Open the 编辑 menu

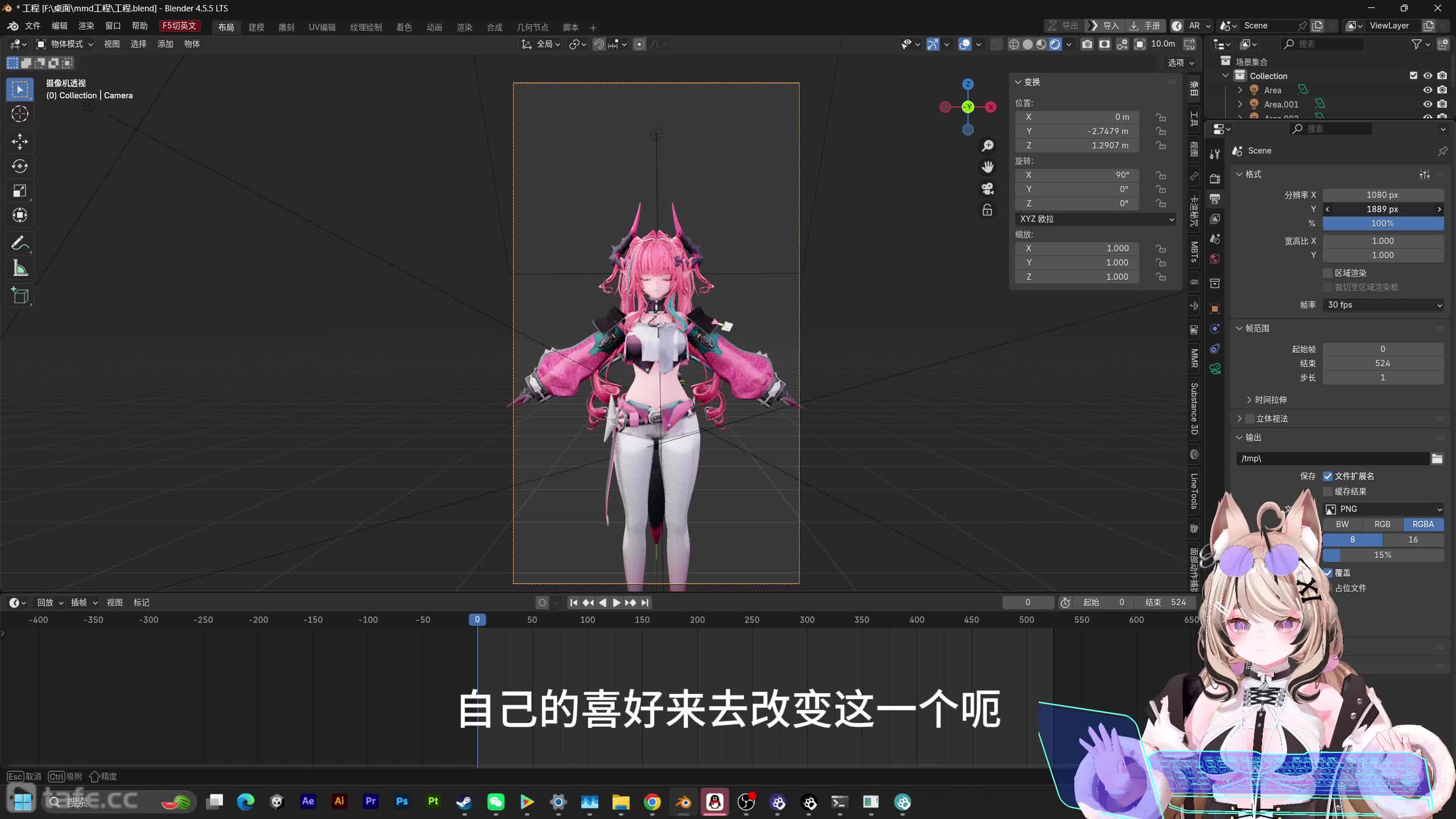59,26
